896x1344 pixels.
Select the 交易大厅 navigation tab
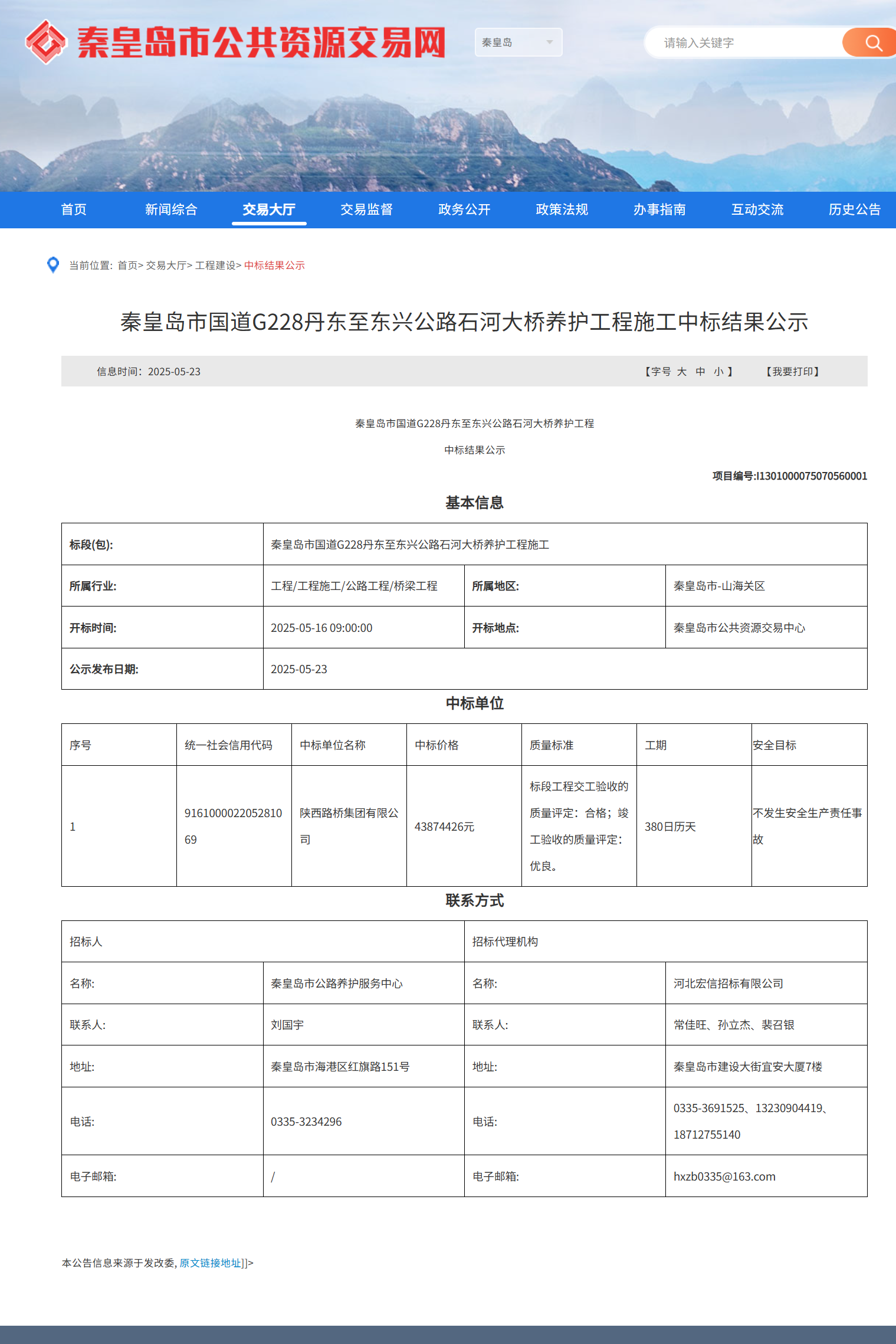pos(269,209)
